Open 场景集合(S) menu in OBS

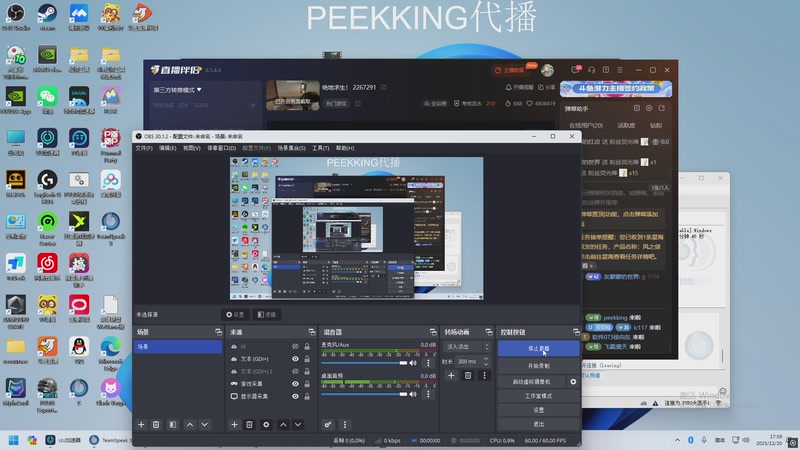click(x=291, y=148)
